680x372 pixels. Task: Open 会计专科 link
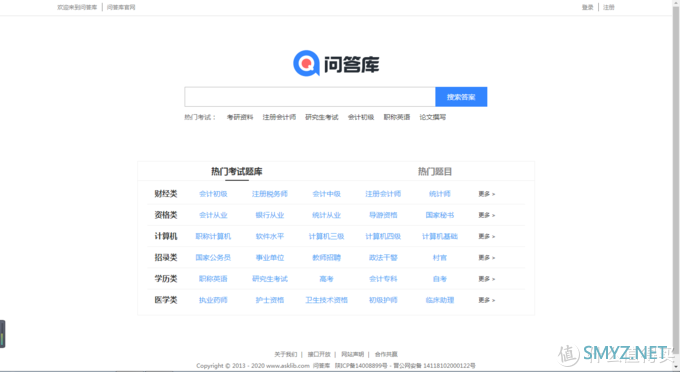383,279
